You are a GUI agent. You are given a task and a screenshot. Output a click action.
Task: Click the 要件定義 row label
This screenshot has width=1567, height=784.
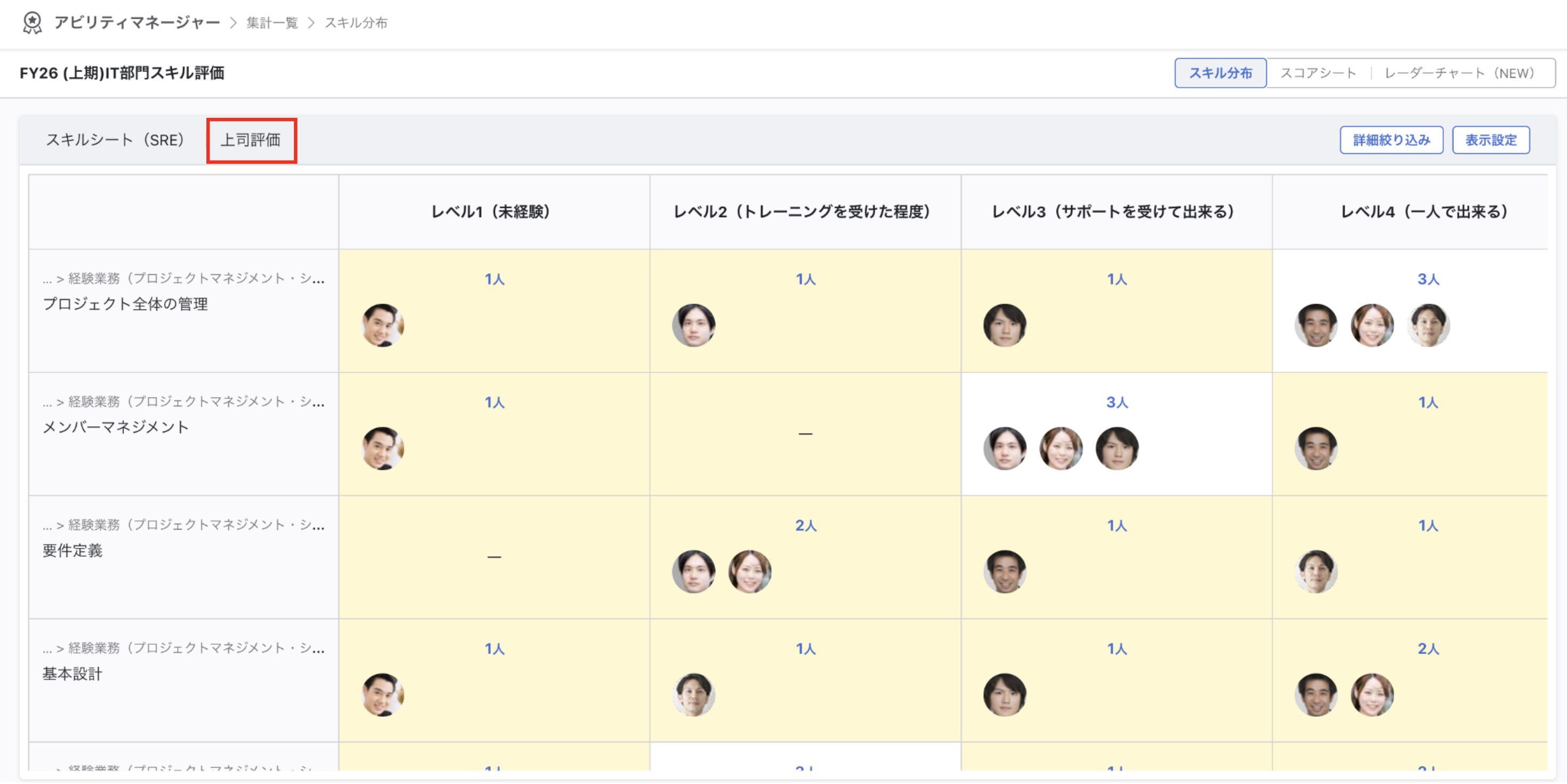pyautogui.click(x=73, y=550)
